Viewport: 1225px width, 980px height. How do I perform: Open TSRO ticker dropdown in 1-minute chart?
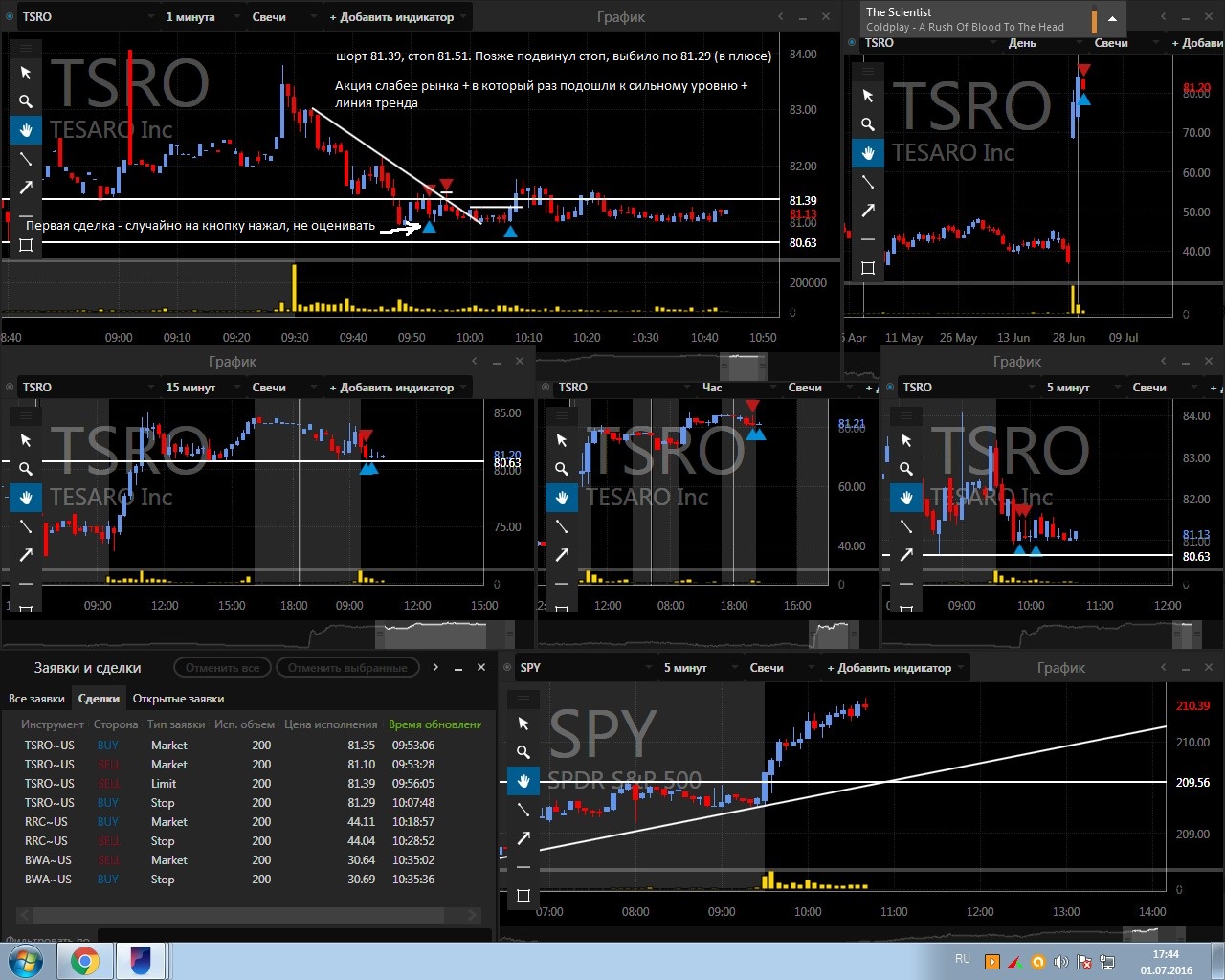(88, 17)
